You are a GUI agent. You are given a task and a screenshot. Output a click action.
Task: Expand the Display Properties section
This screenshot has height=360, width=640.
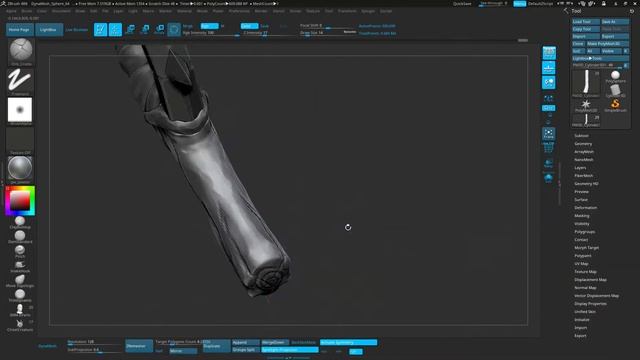click(x=590, y=304)
